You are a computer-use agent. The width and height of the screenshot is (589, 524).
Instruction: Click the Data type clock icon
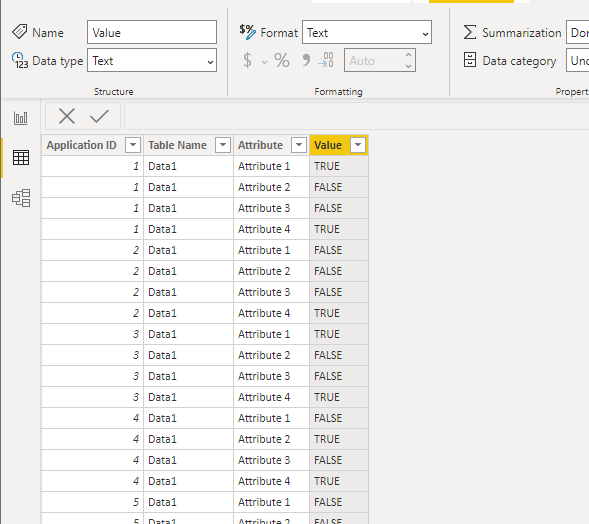click(x=20, y=60)
